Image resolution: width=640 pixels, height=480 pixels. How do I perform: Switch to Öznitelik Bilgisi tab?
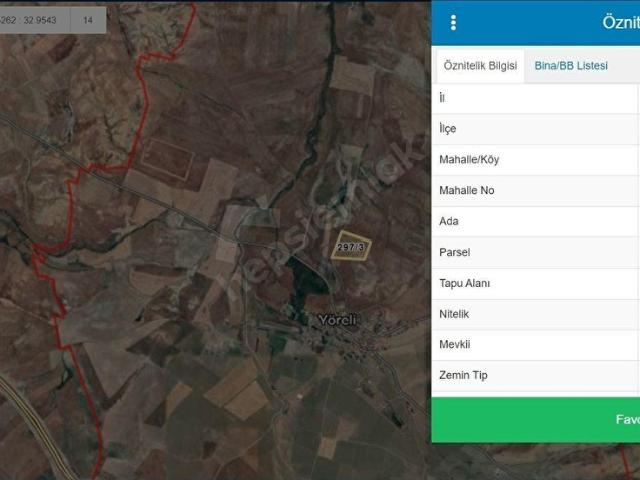pos(480,66)
